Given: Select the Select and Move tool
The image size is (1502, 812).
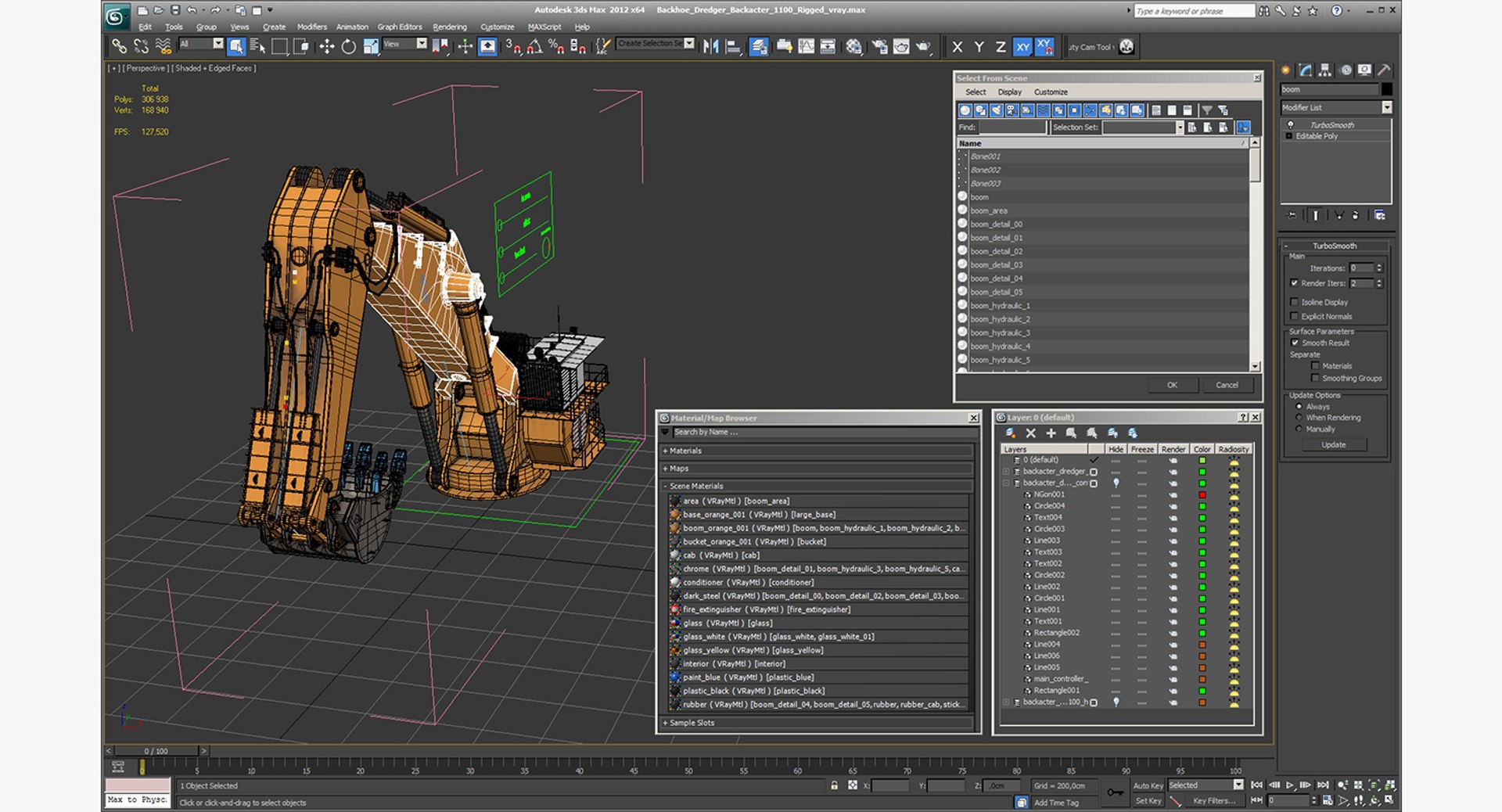Looking at the screenshot, I should pyautogui.click(x=327, y=47).
